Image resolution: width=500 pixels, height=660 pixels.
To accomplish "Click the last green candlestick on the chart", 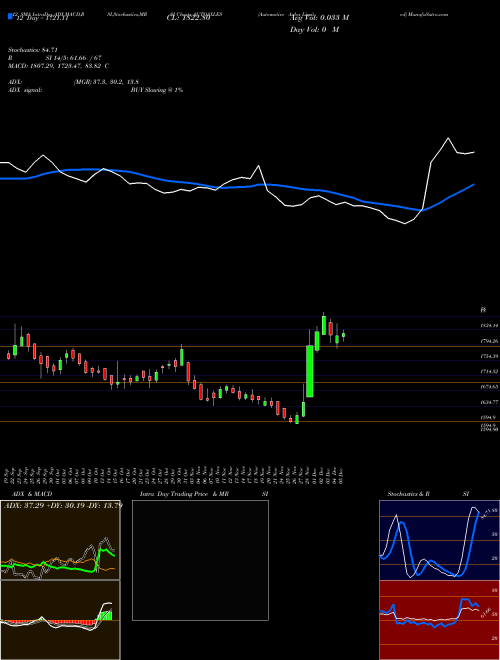I will tap(343, 335).
